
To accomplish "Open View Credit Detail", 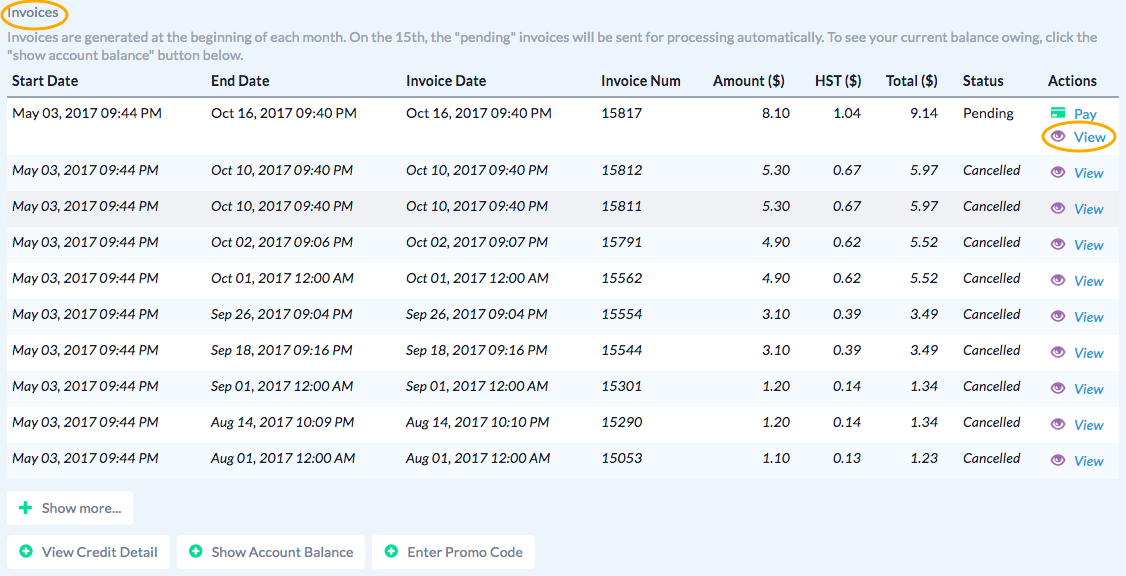I will coord(89,552).
